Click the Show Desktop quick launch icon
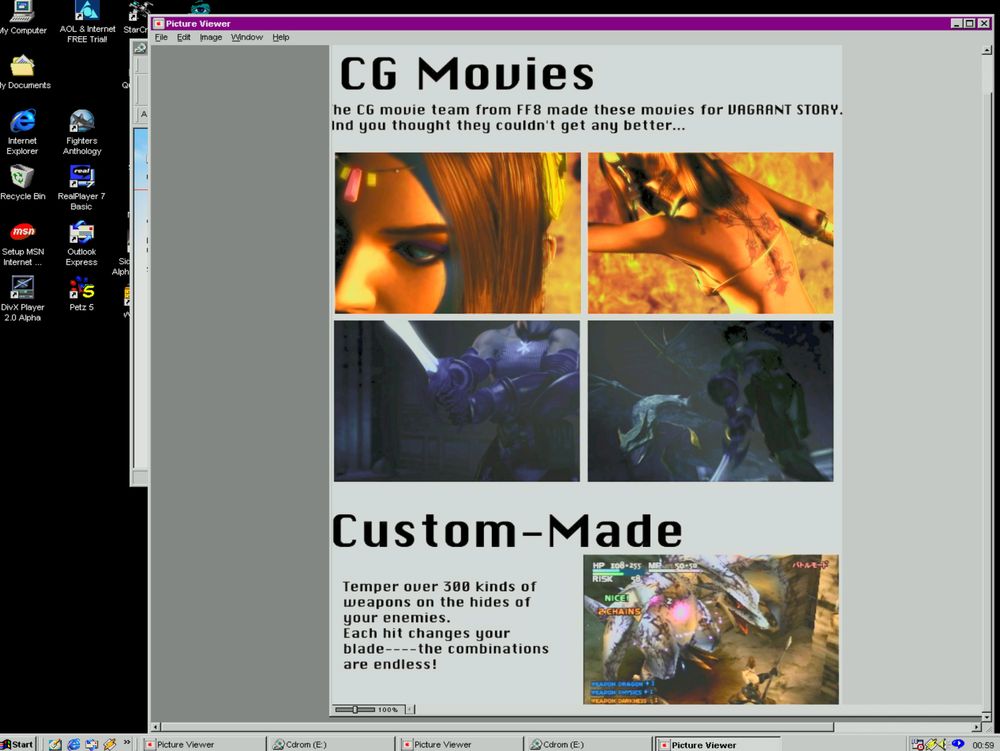The height and width of the screenshot is (751, 1000). click(x=55, y=744)
